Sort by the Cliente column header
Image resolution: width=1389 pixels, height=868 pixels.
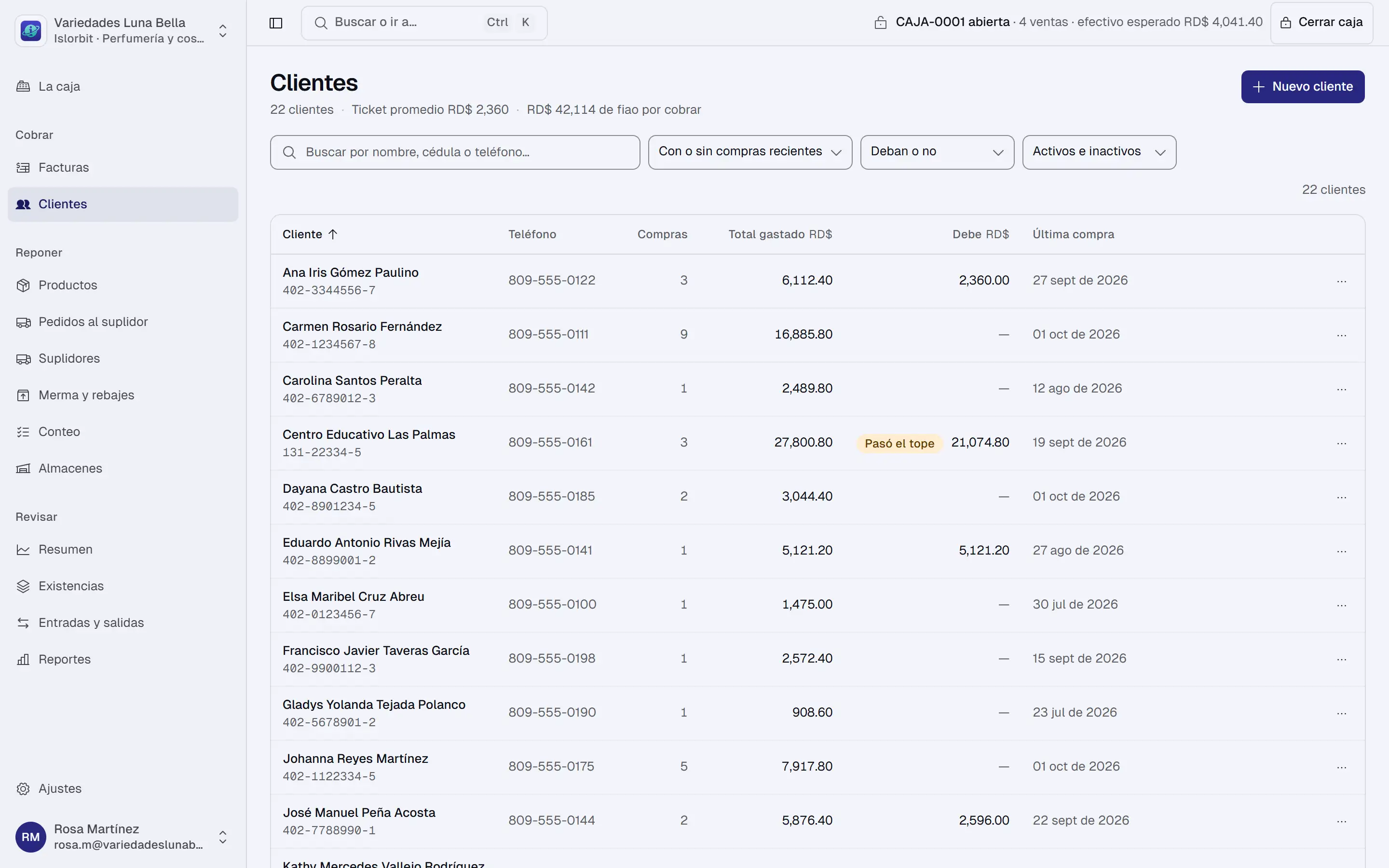[x=310, y=234]
